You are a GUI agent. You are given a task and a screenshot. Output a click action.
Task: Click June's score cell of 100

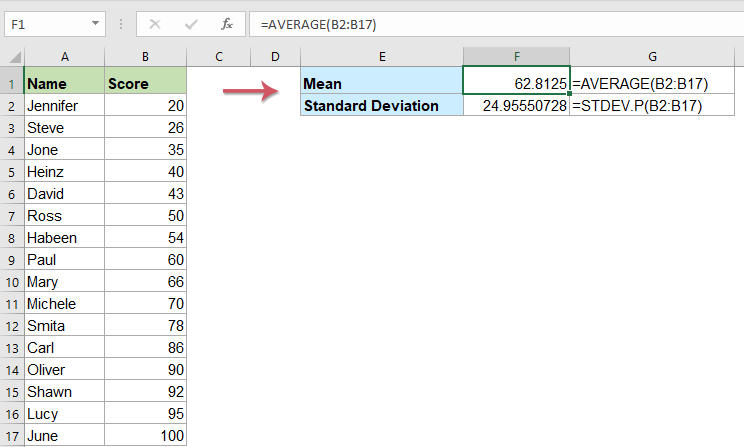145,436
